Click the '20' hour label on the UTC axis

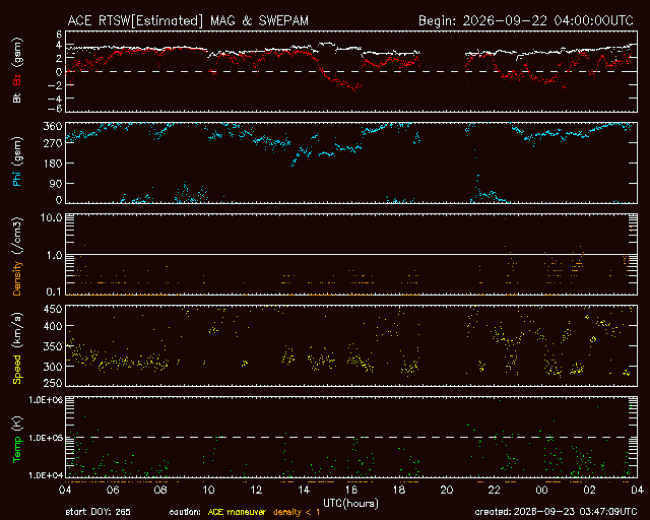(x=446, y=490)
